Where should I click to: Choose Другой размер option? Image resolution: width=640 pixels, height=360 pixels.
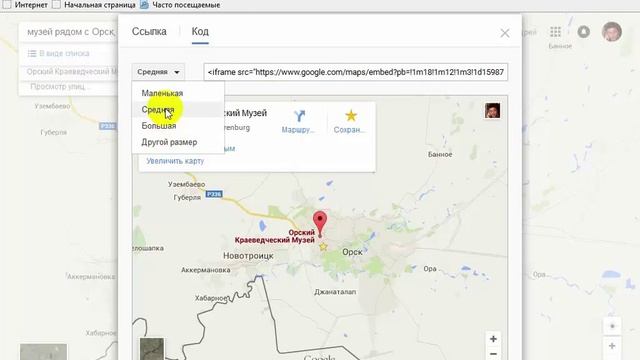[169, 142]
